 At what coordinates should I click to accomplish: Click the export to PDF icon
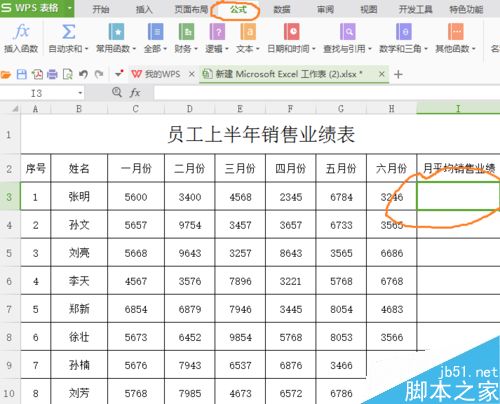tap(37, 74)
